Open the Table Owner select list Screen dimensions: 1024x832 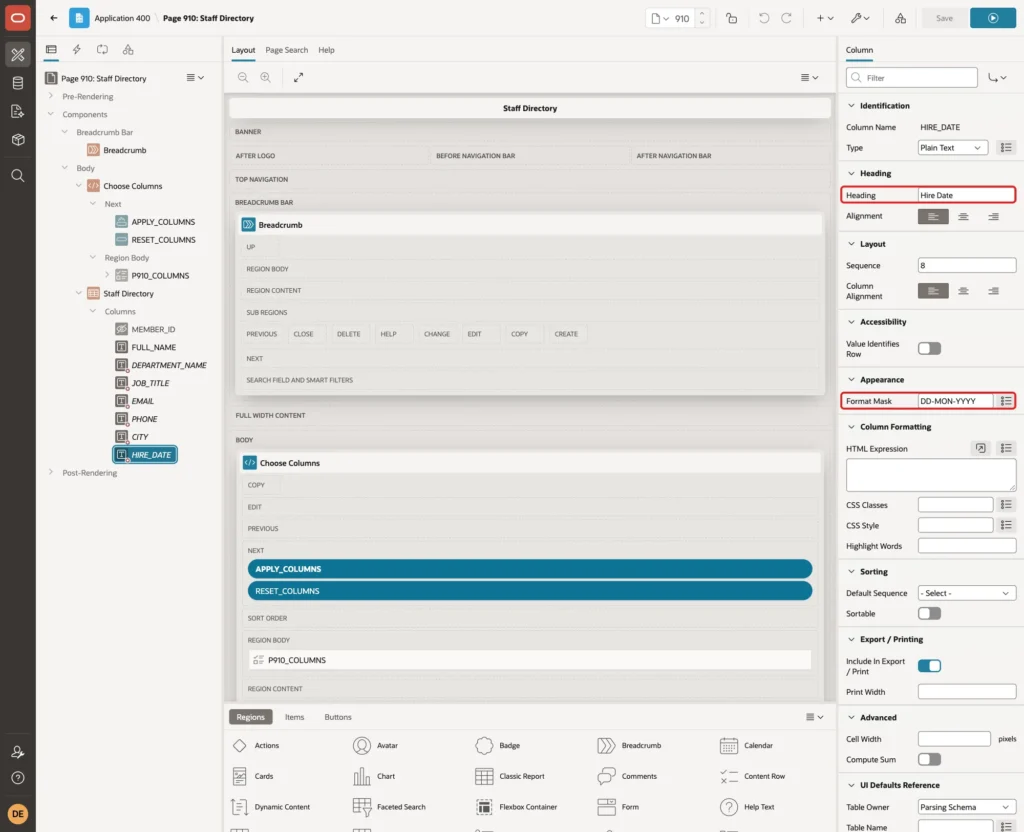tap(967, 807)
